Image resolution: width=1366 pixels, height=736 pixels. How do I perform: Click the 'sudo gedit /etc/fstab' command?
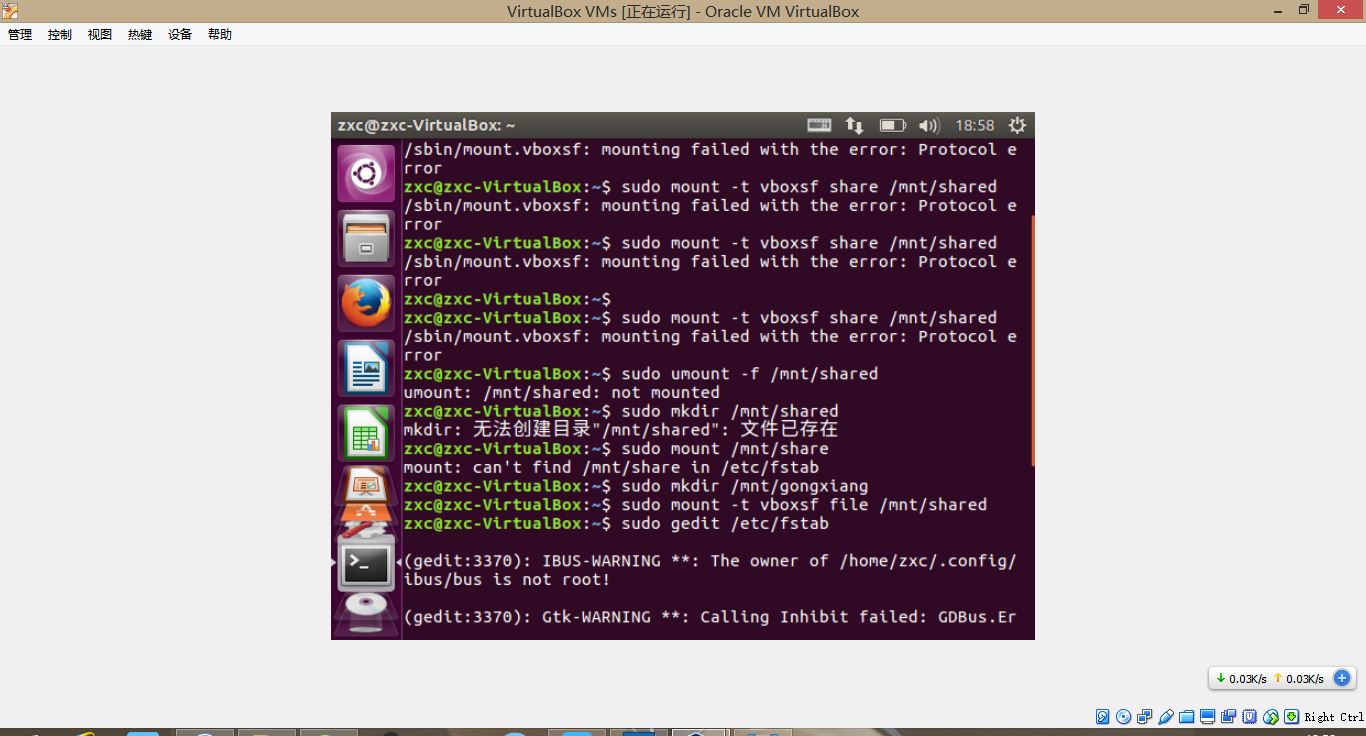[616, 524]
